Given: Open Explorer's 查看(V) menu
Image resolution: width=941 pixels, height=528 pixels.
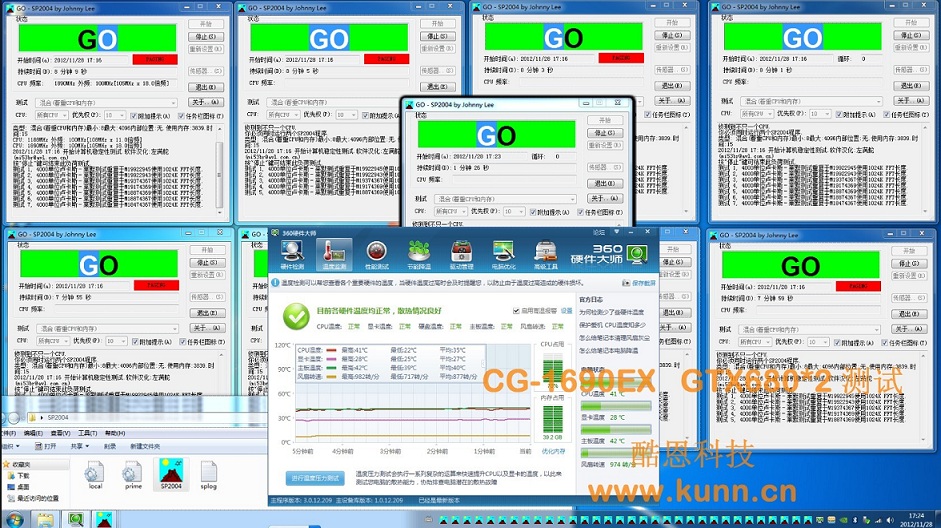Looking at the screenshot, I should point(60,433).
